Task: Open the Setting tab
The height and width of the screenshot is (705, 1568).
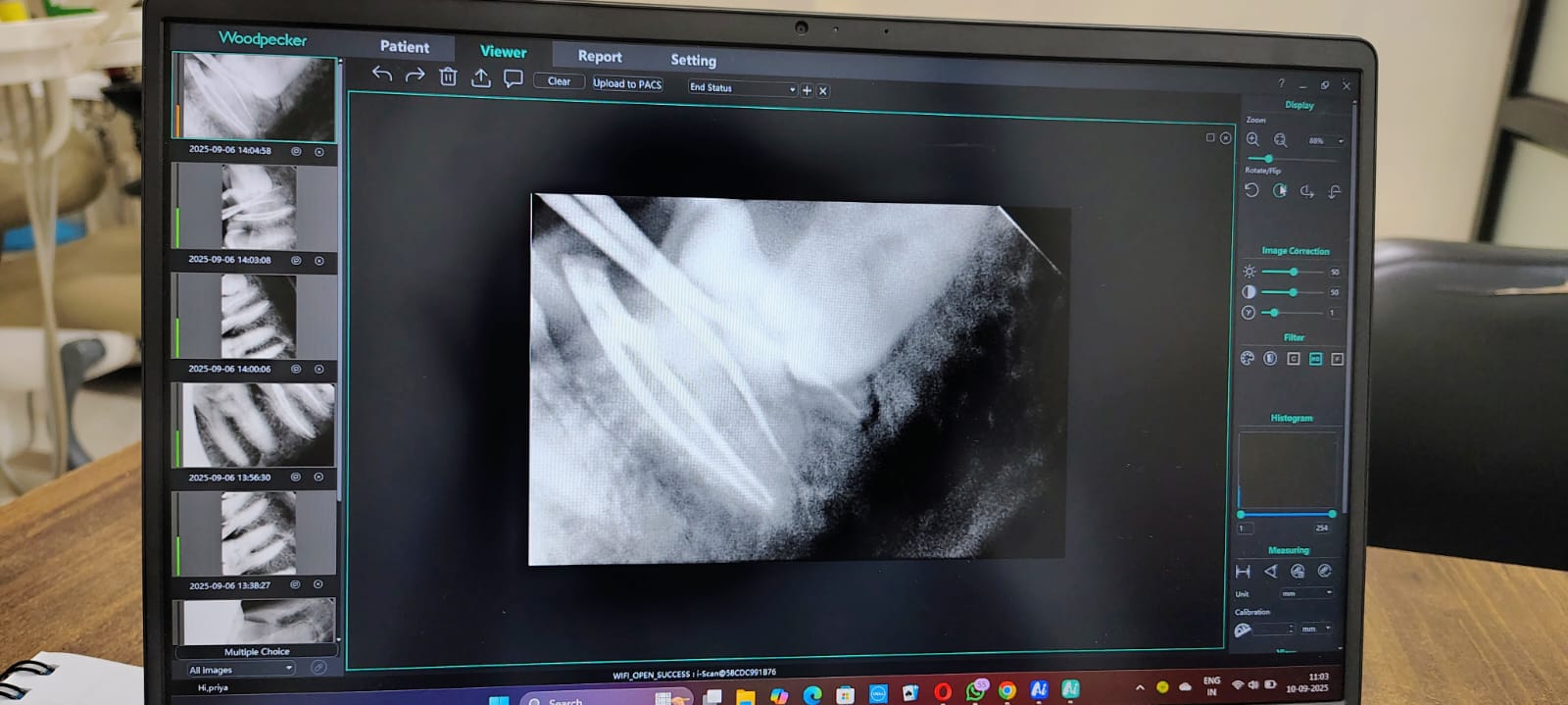Action: (x=694, y=60)
